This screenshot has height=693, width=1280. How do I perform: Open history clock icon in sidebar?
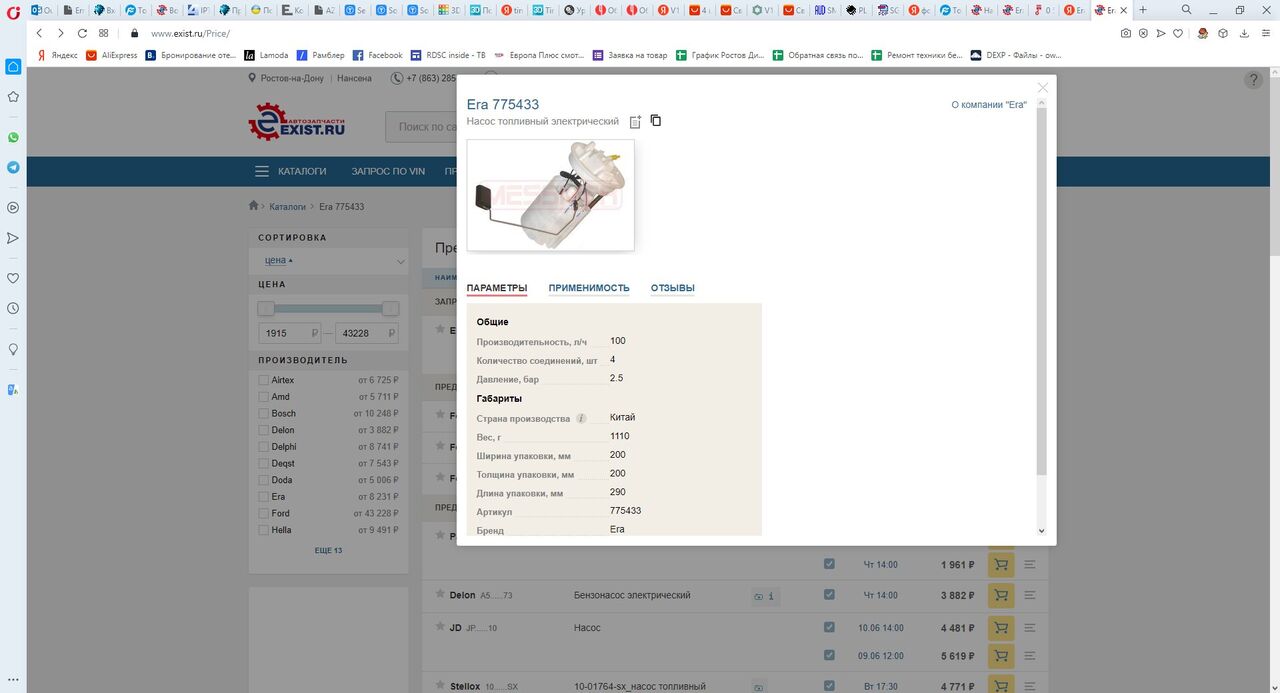13,308
